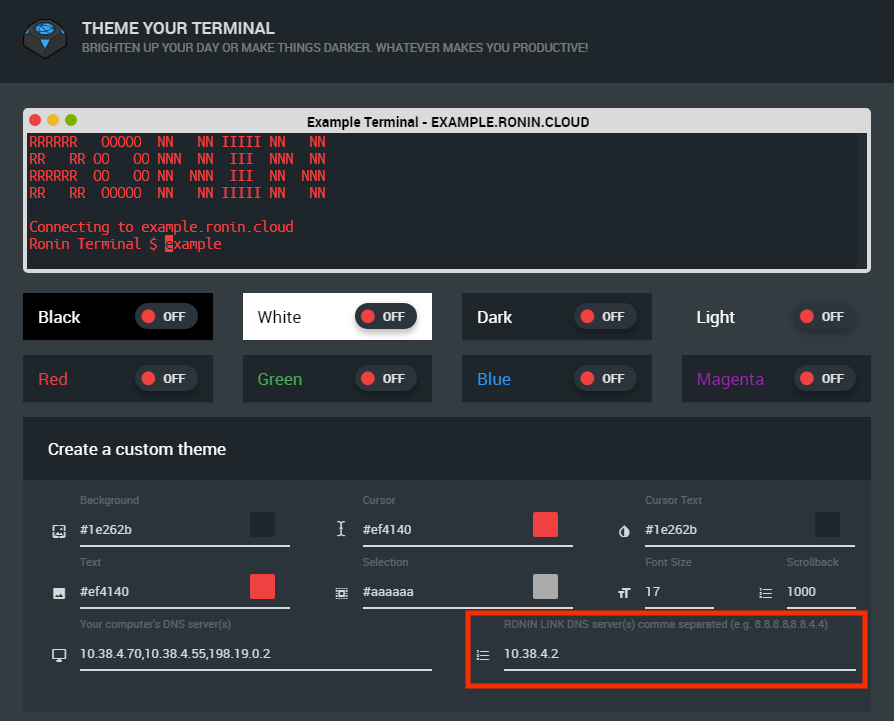Click the Ronin Link DNS list icon
Image resolution: width=894 pixels, height=721 pixels.
[x=483, y=655]
